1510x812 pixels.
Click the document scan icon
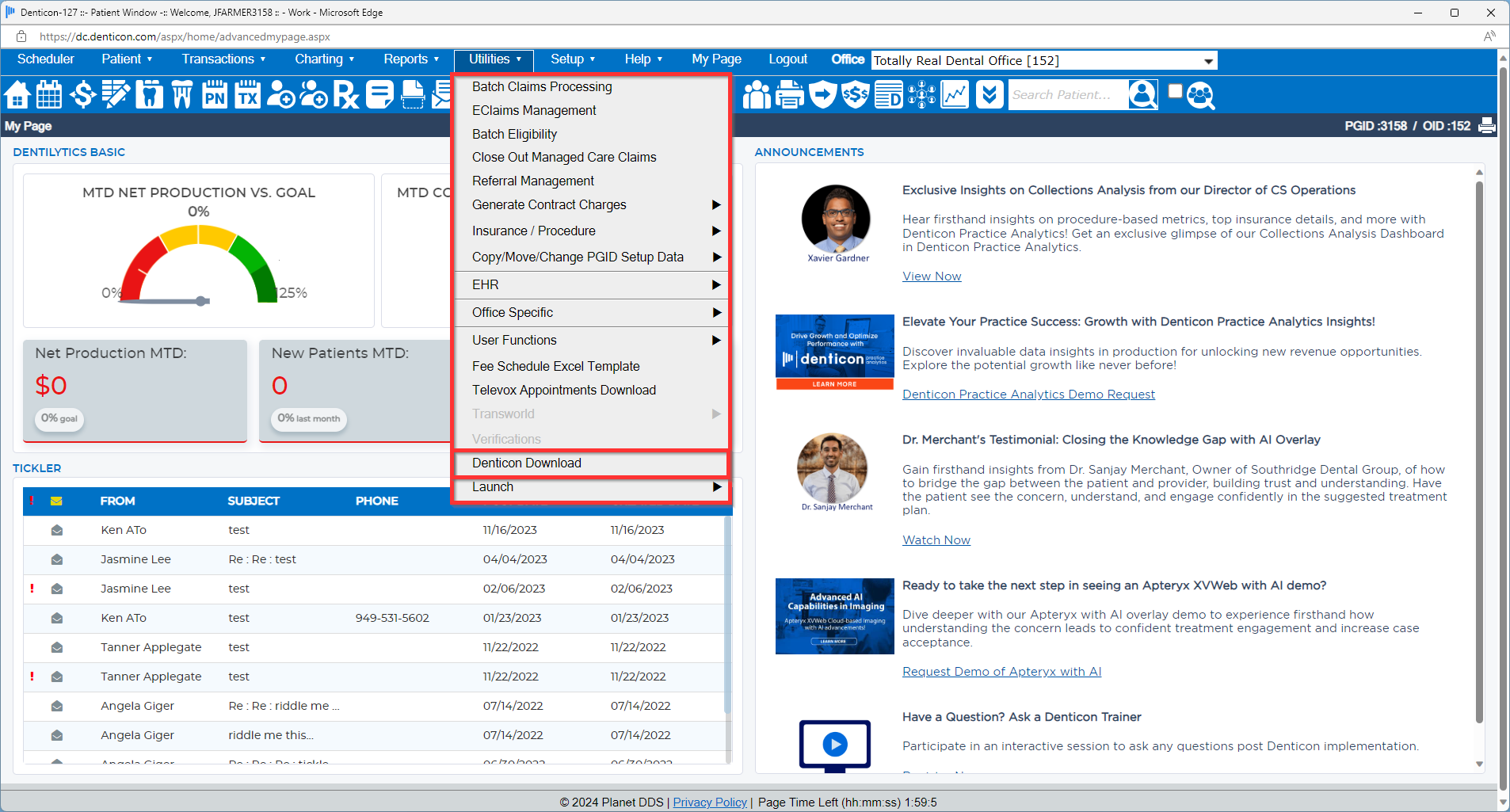tap(413, 95)
